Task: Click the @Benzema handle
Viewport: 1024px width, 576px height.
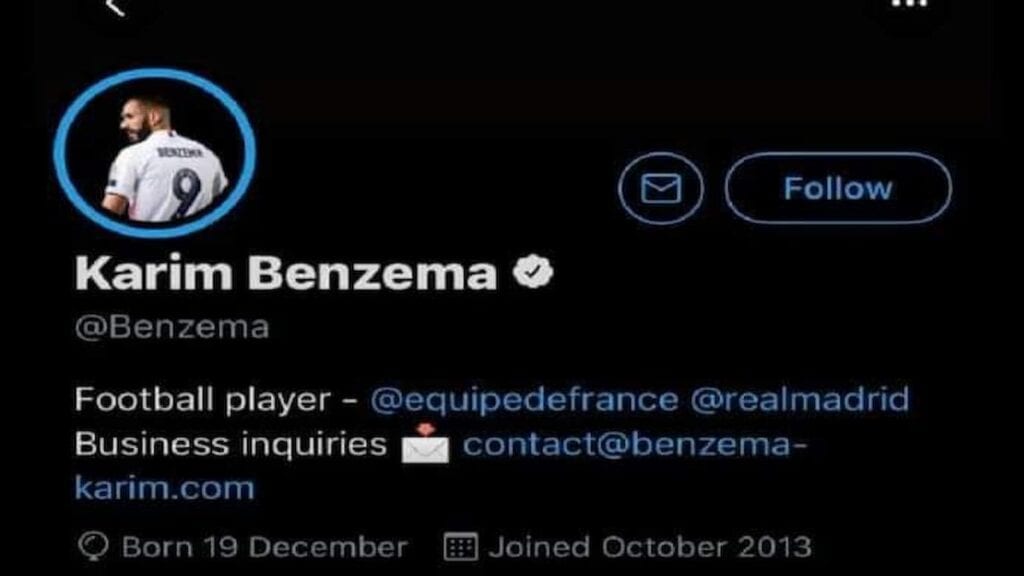Action: (172, 327)
